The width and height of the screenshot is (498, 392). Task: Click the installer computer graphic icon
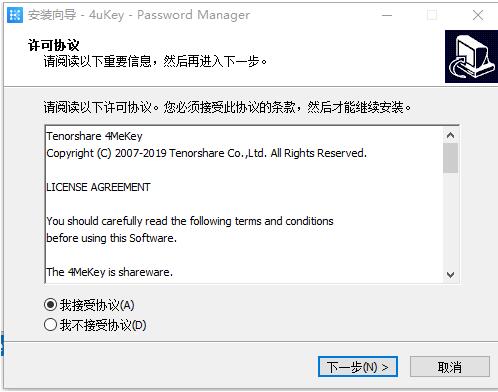tap(471, 56)
